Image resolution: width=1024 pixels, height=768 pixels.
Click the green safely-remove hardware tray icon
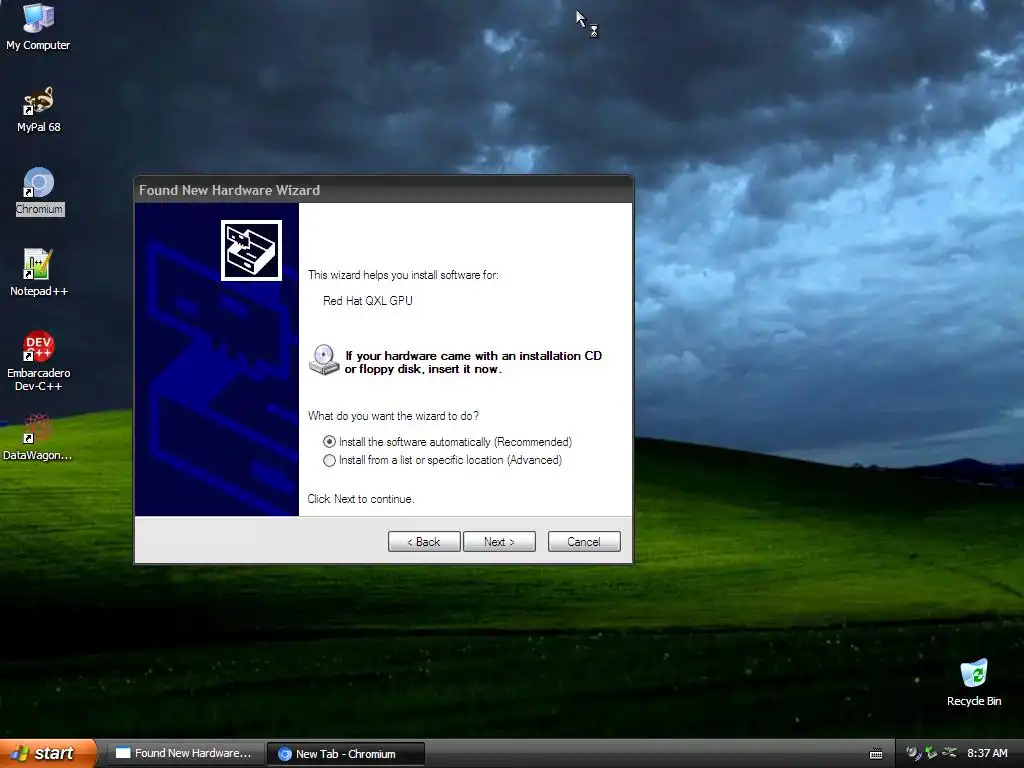pos(931,753)
